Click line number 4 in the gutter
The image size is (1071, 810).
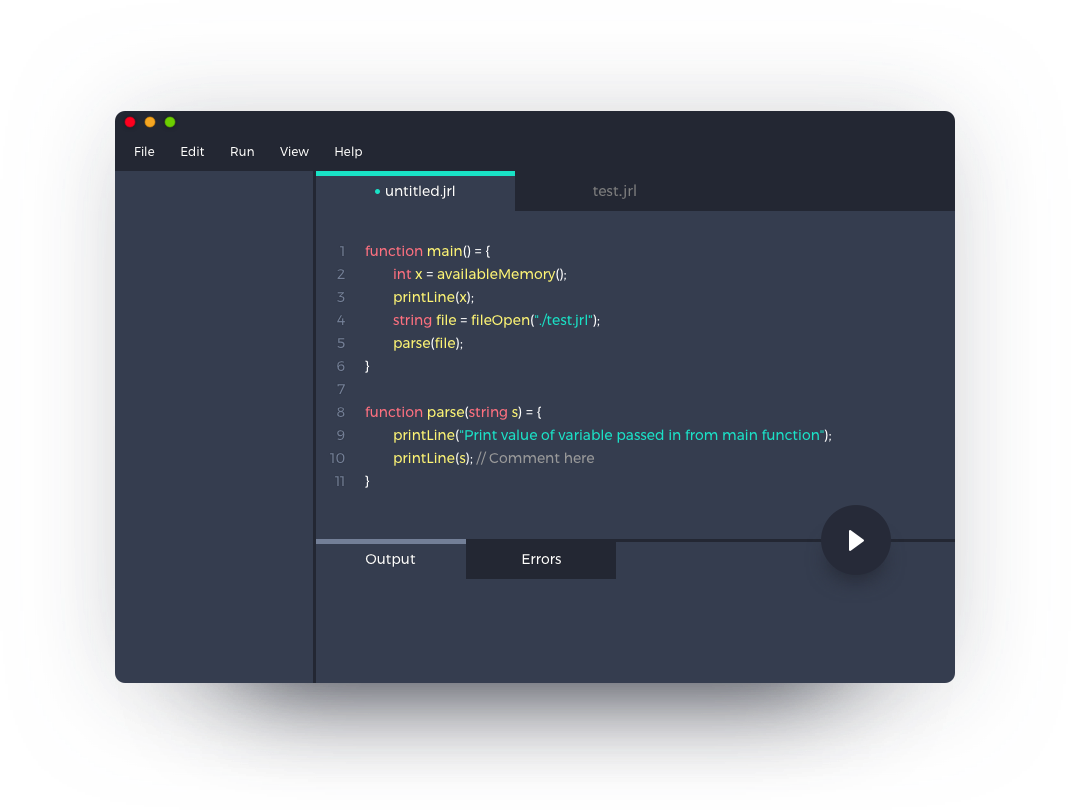click(x=341, y=320)
